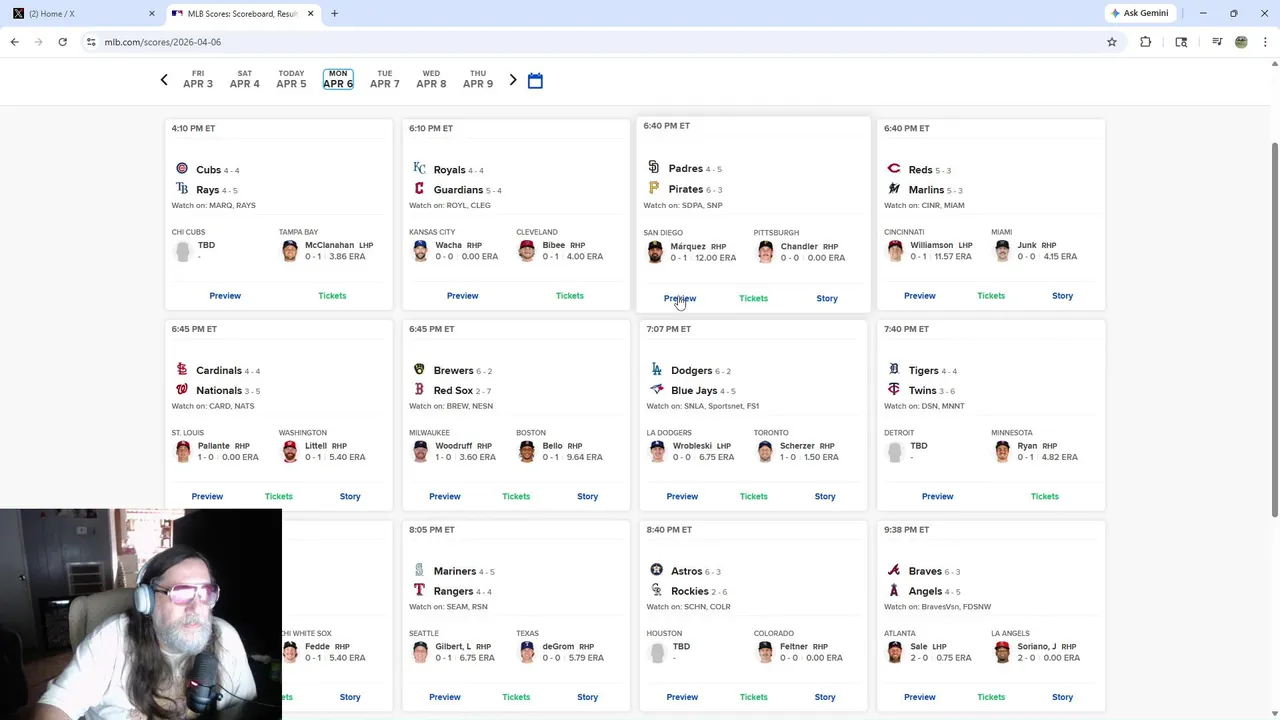Click the Dodgers team logo
Image resolution: width=1280 pixels, height=720 pixels.
click(657, 370)
